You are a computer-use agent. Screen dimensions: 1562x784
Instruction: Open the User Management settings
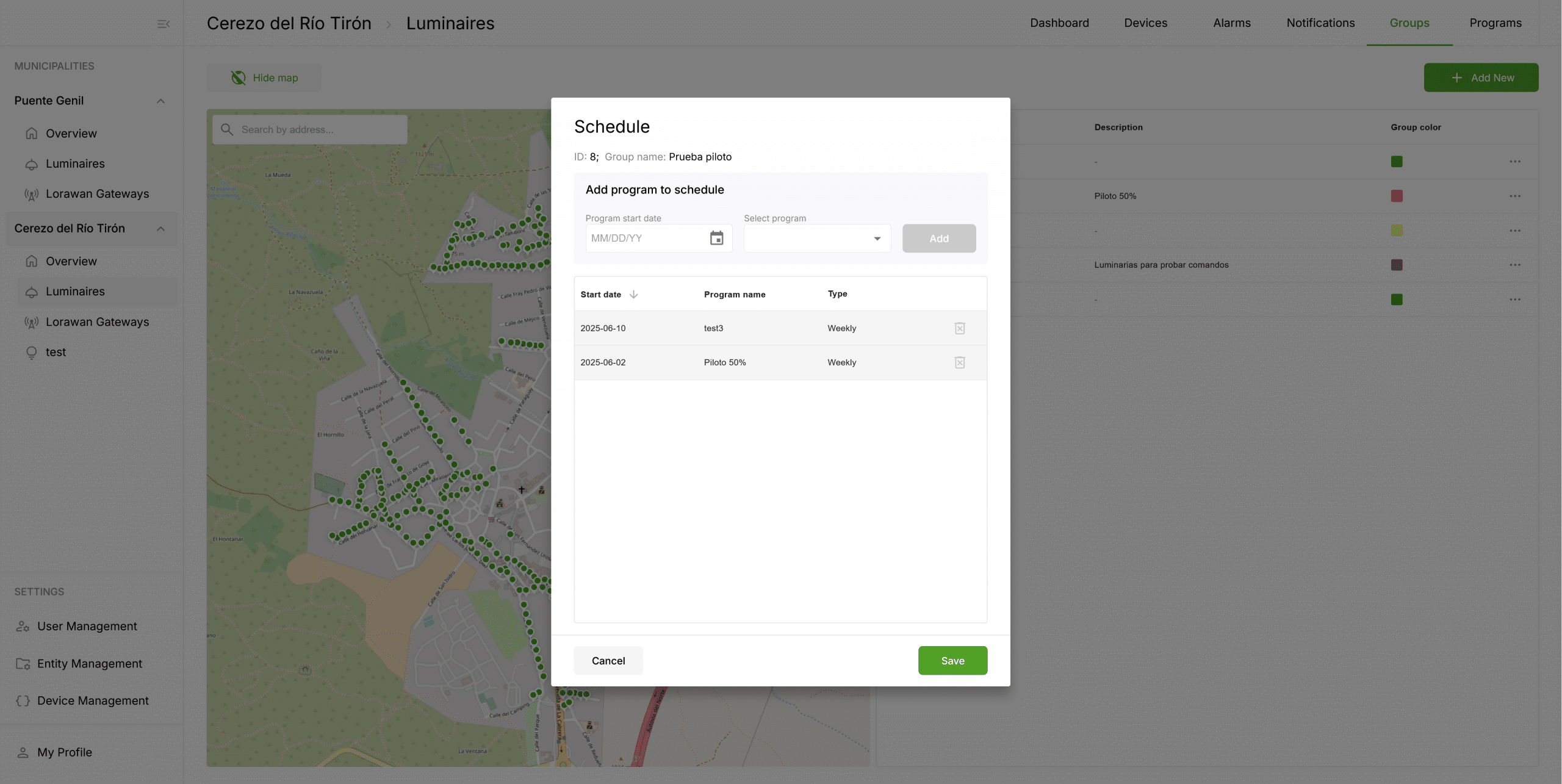87,626
